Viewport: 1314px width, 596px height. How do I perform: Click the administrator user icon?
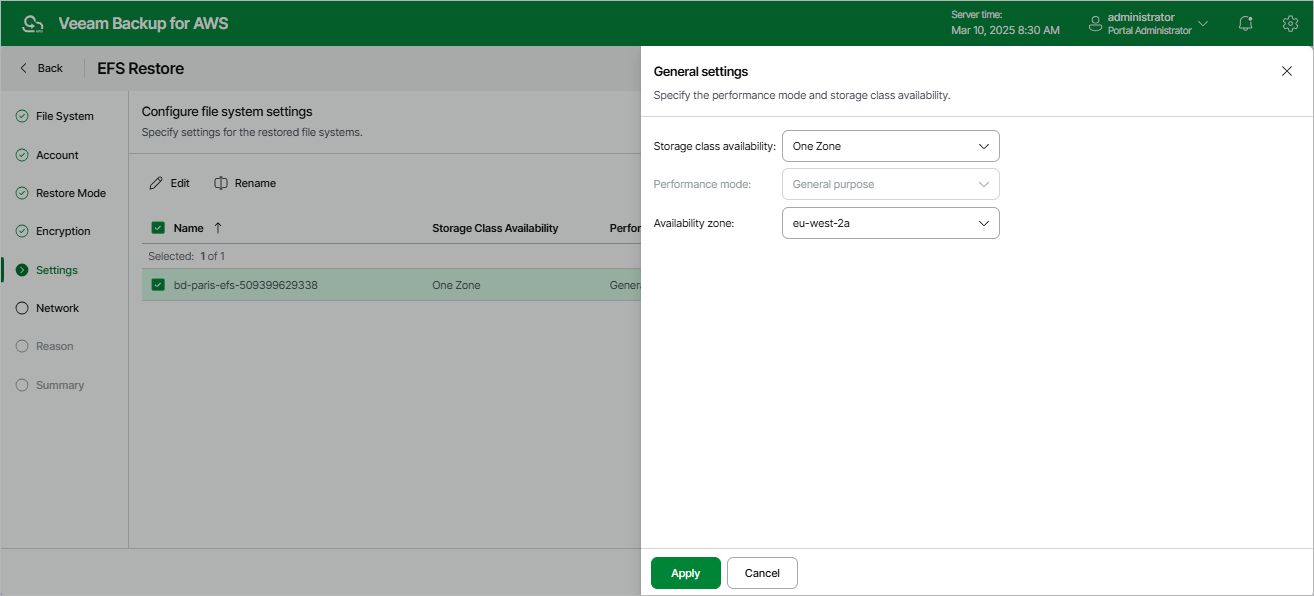tap(1096, 23)
